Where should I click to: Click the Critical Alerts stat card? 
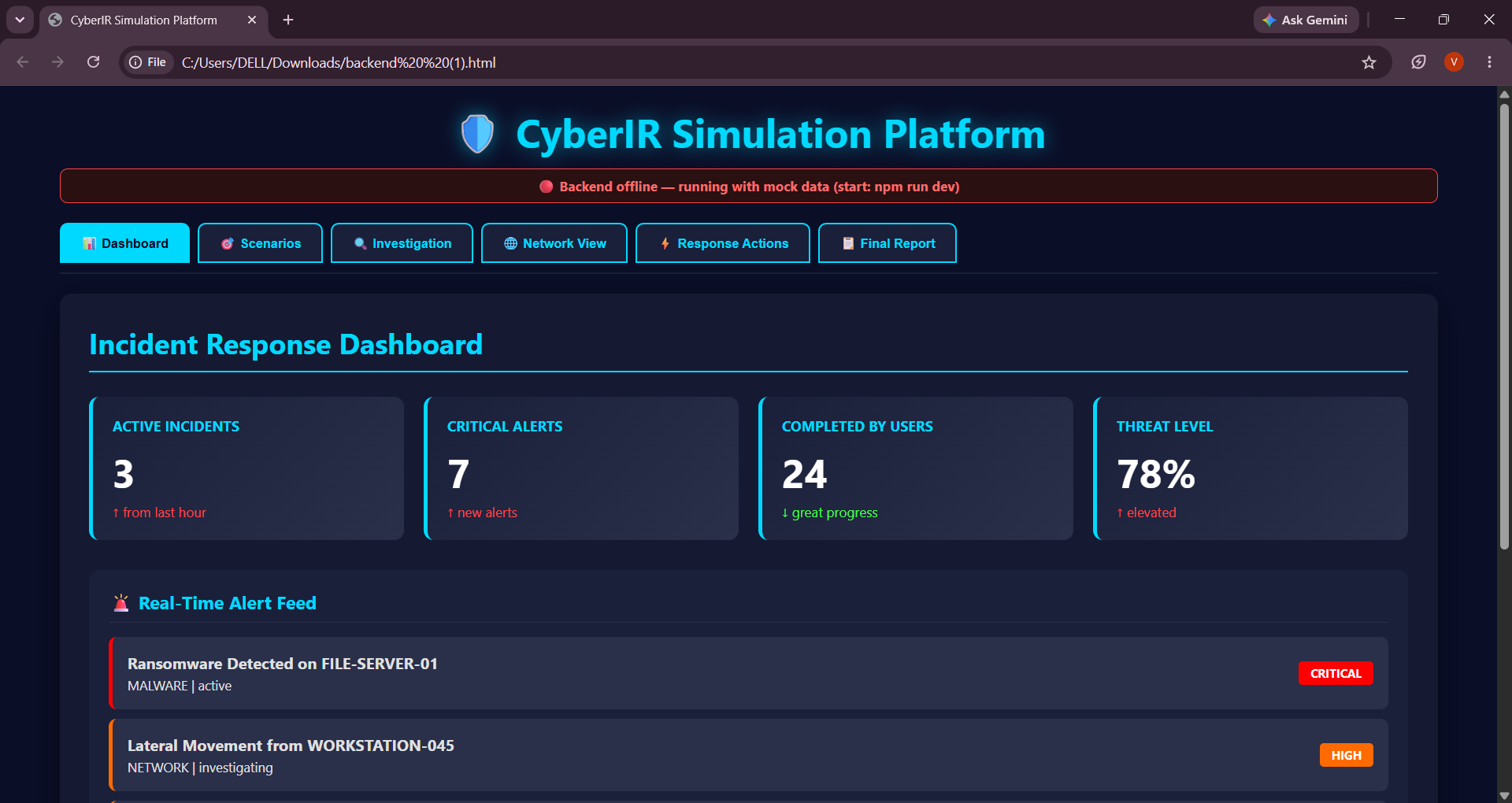tap(581, 468)
